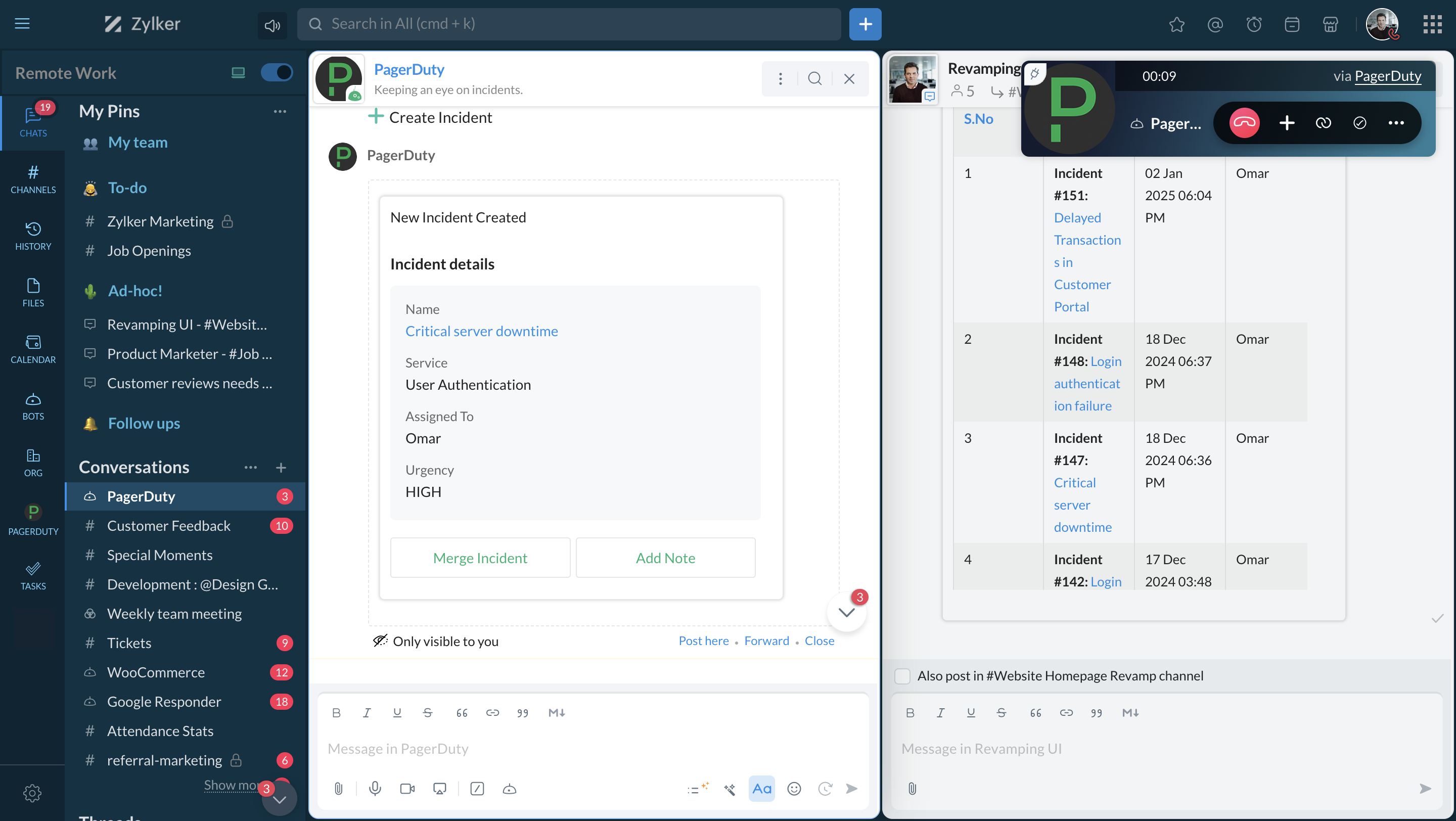Click Forward link

pos(766,641)
